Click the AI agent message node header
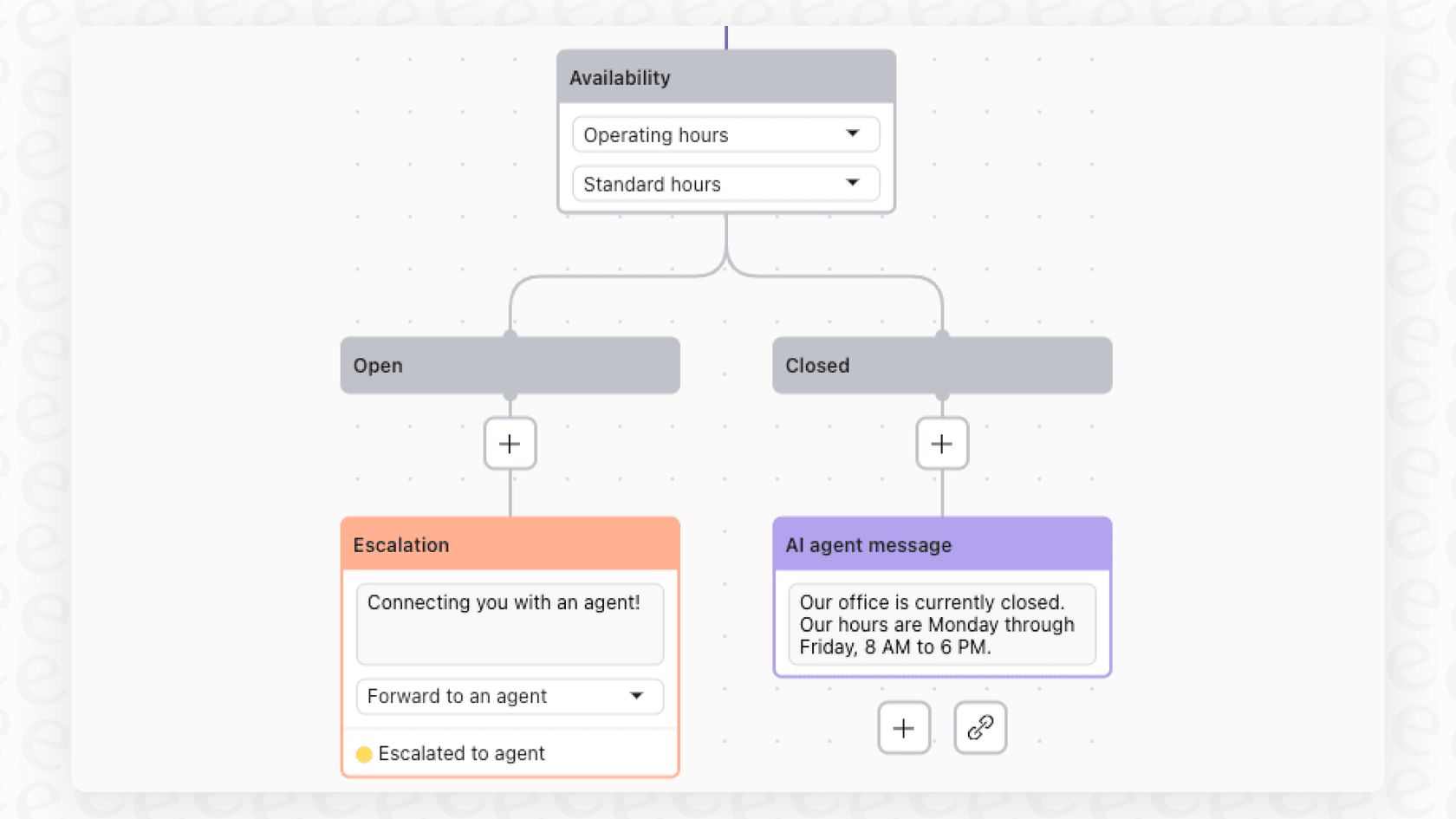The height and width of the screenshot is (819, 1456). coord(941,544)
